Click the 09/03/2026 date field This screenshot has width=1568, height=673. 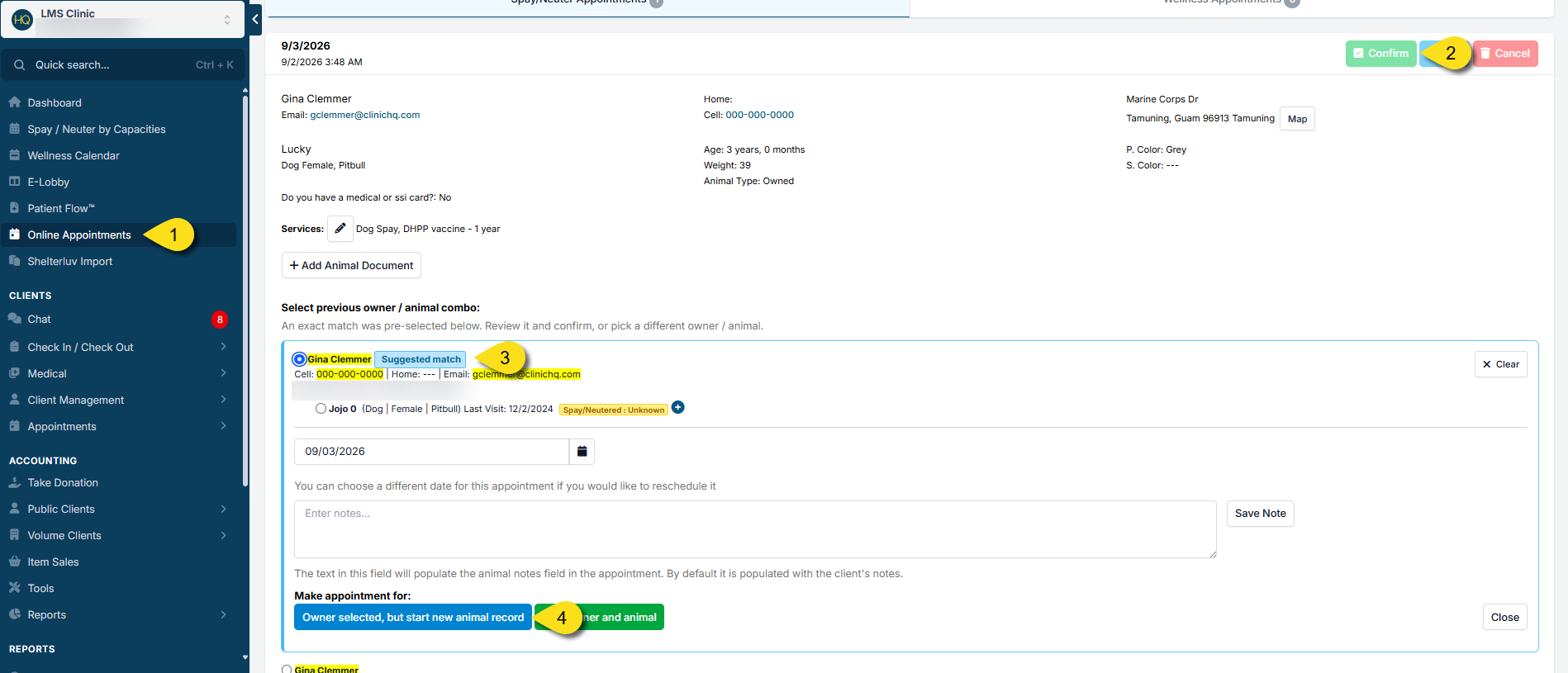tap(432, 452)
